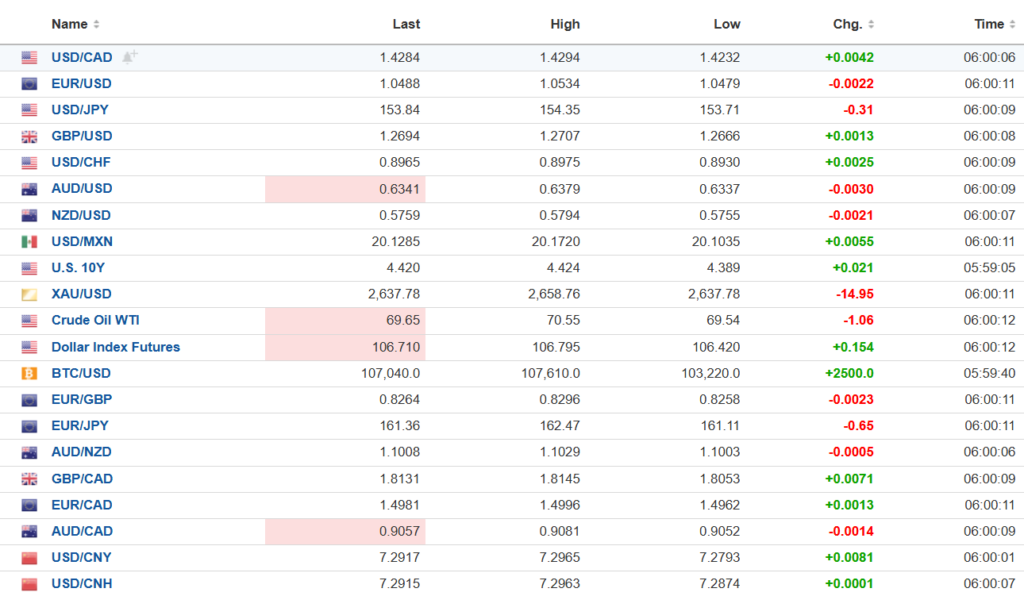This screenshot has height=596, width=1024.
Task: Click the Chinese flag beside USD/CNY
Action: point(29,557)
